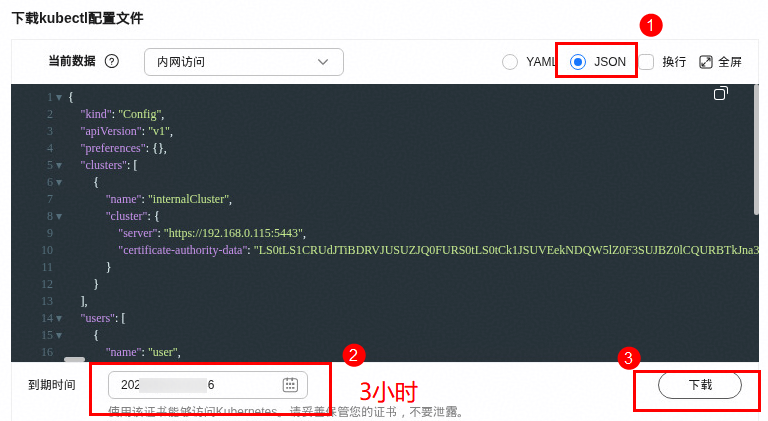This screenshot has width=768, height=421.
Task: Click the "kind": "Config" line
Action: click(122, 114)
